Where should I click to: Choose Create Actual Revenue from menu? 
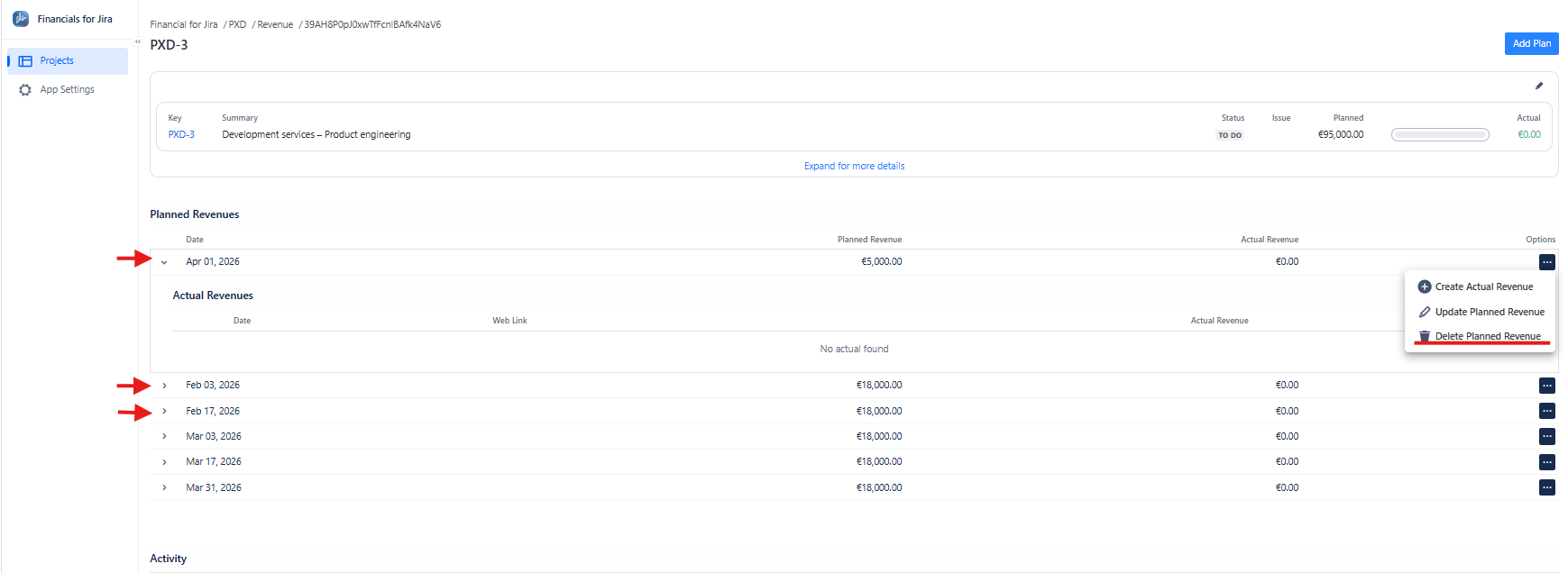1480,286
